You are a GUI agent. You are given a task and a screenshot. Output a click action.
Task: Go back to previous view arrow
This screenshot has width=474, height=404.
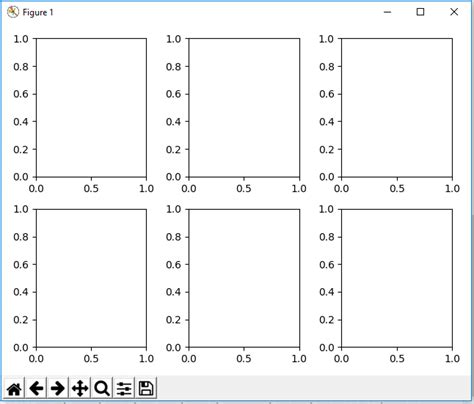[36, 388]
